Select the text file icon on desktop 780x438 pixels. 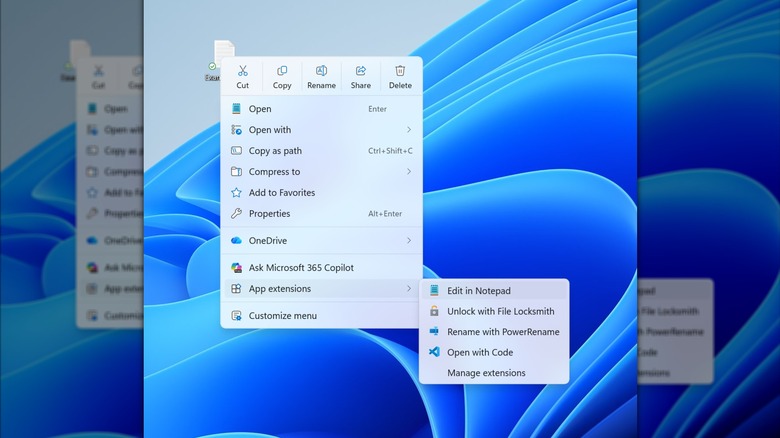tap(223, 52)
